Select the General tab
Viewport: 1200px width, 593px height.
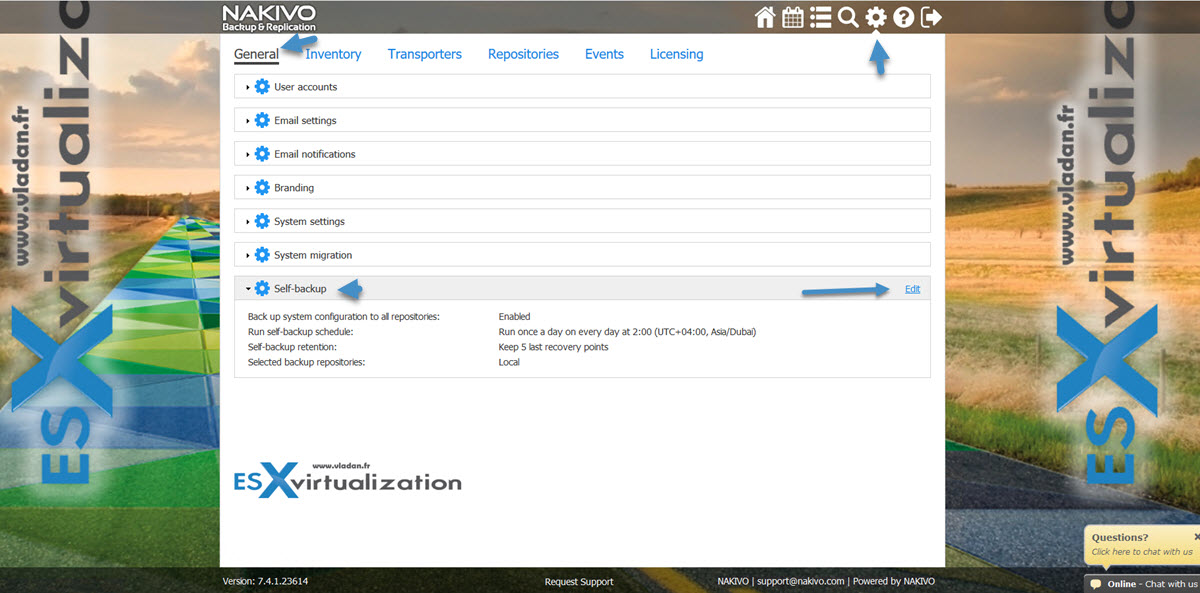point(256,54)
